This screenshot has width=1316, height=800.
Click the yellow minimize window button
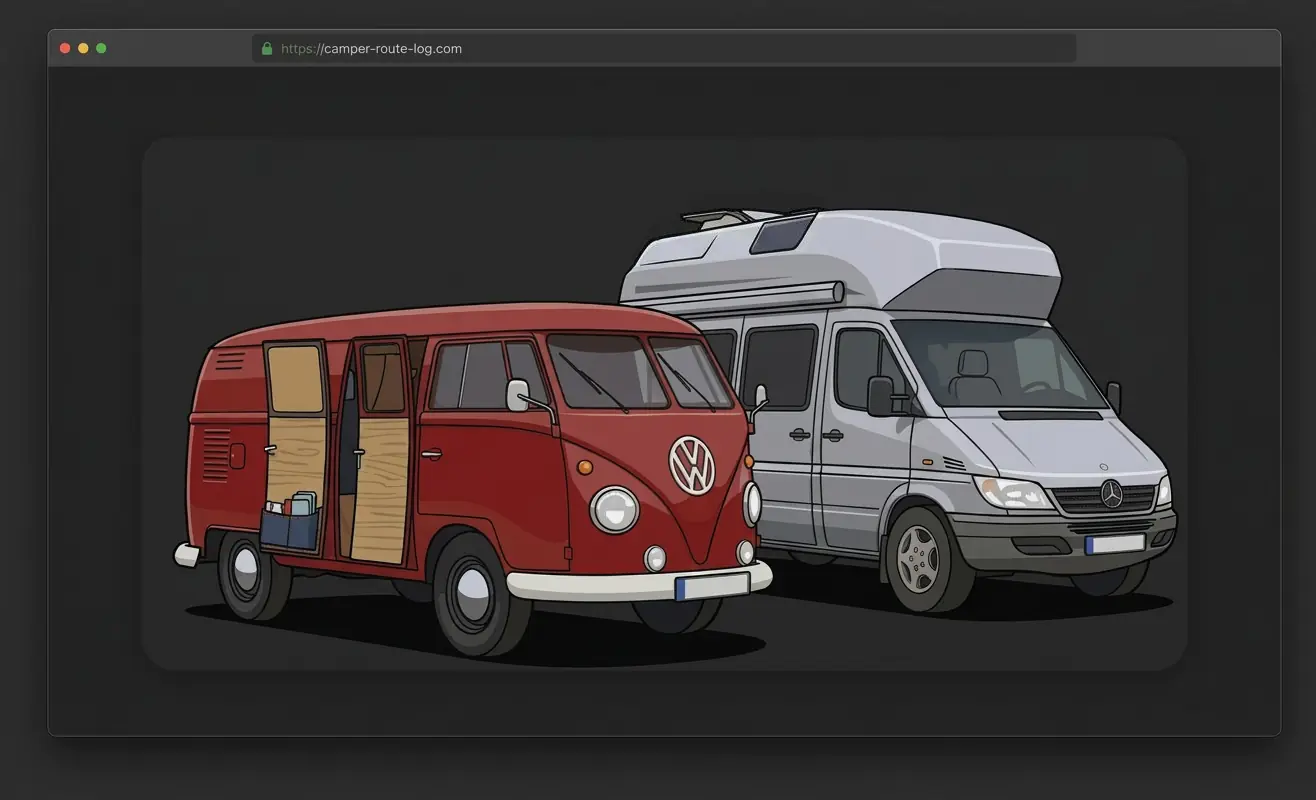[83, 48]
